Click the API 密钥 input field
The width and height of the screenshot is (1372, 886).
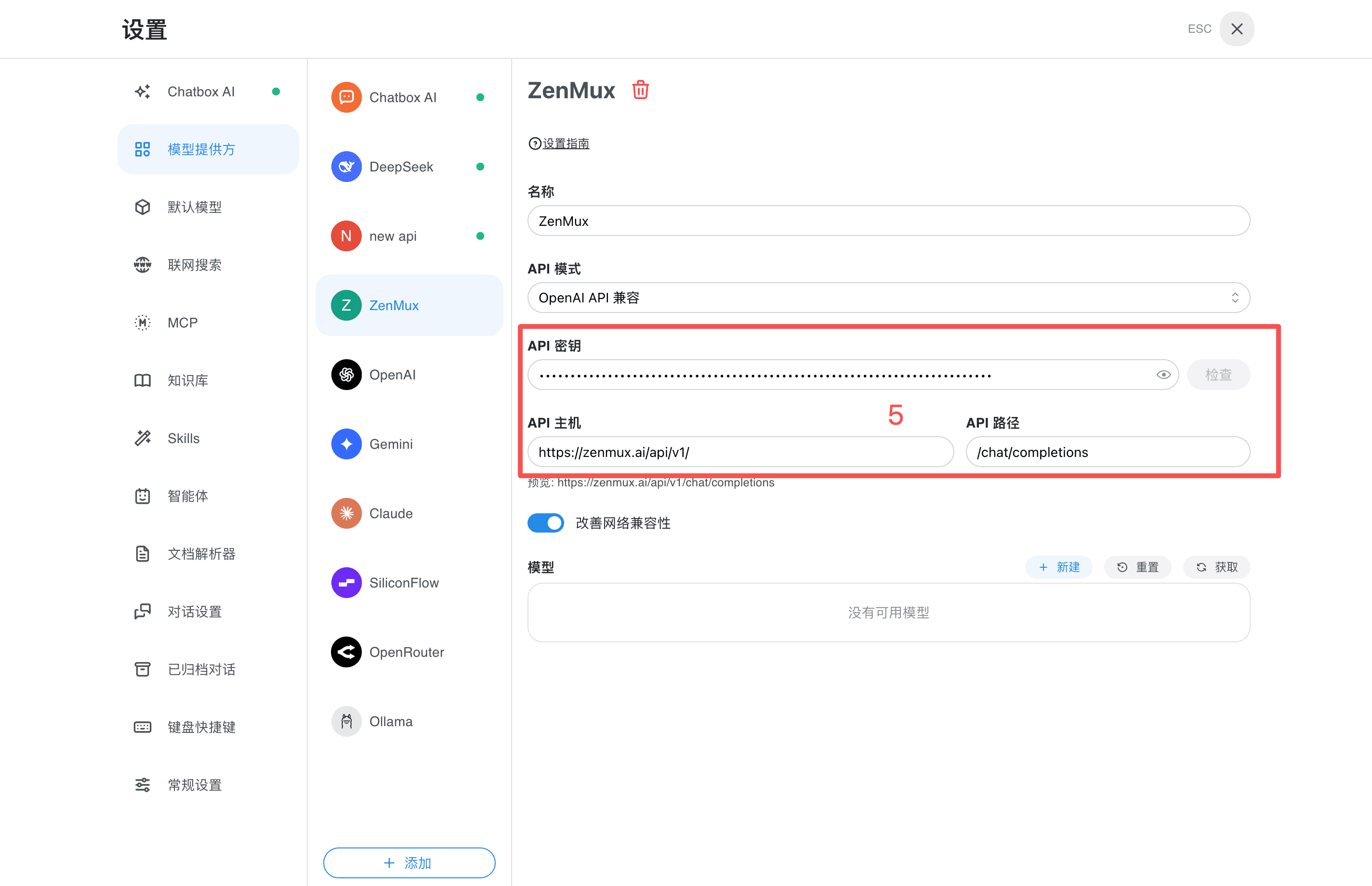coord(853,375)
